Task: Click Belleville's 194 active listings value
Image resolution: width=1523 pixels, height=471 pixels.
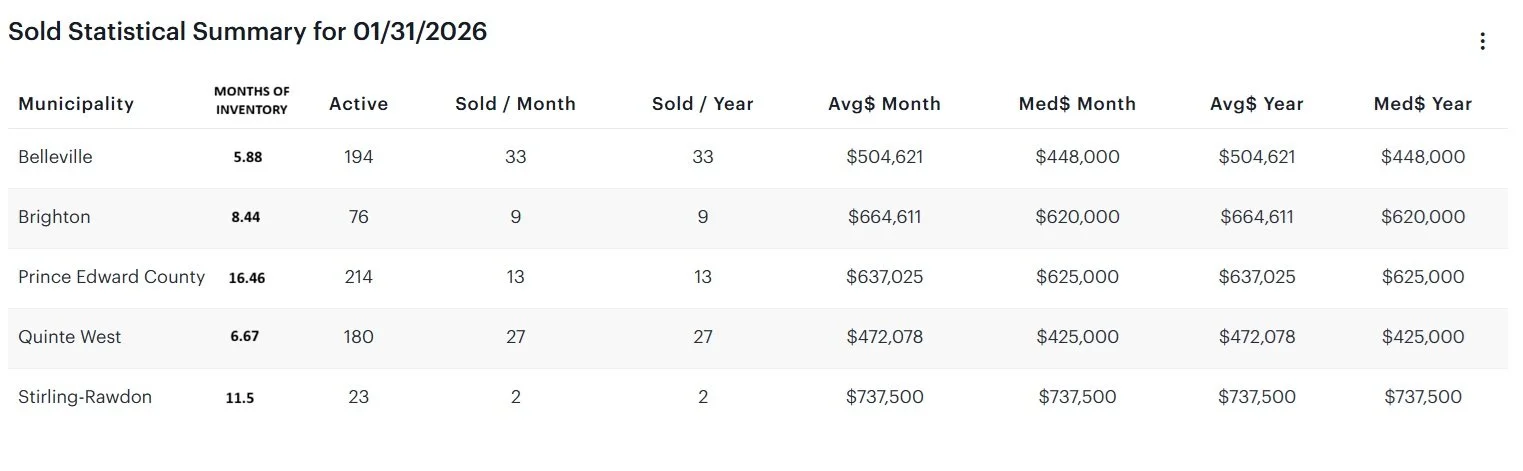Action: tap(358, 157)
